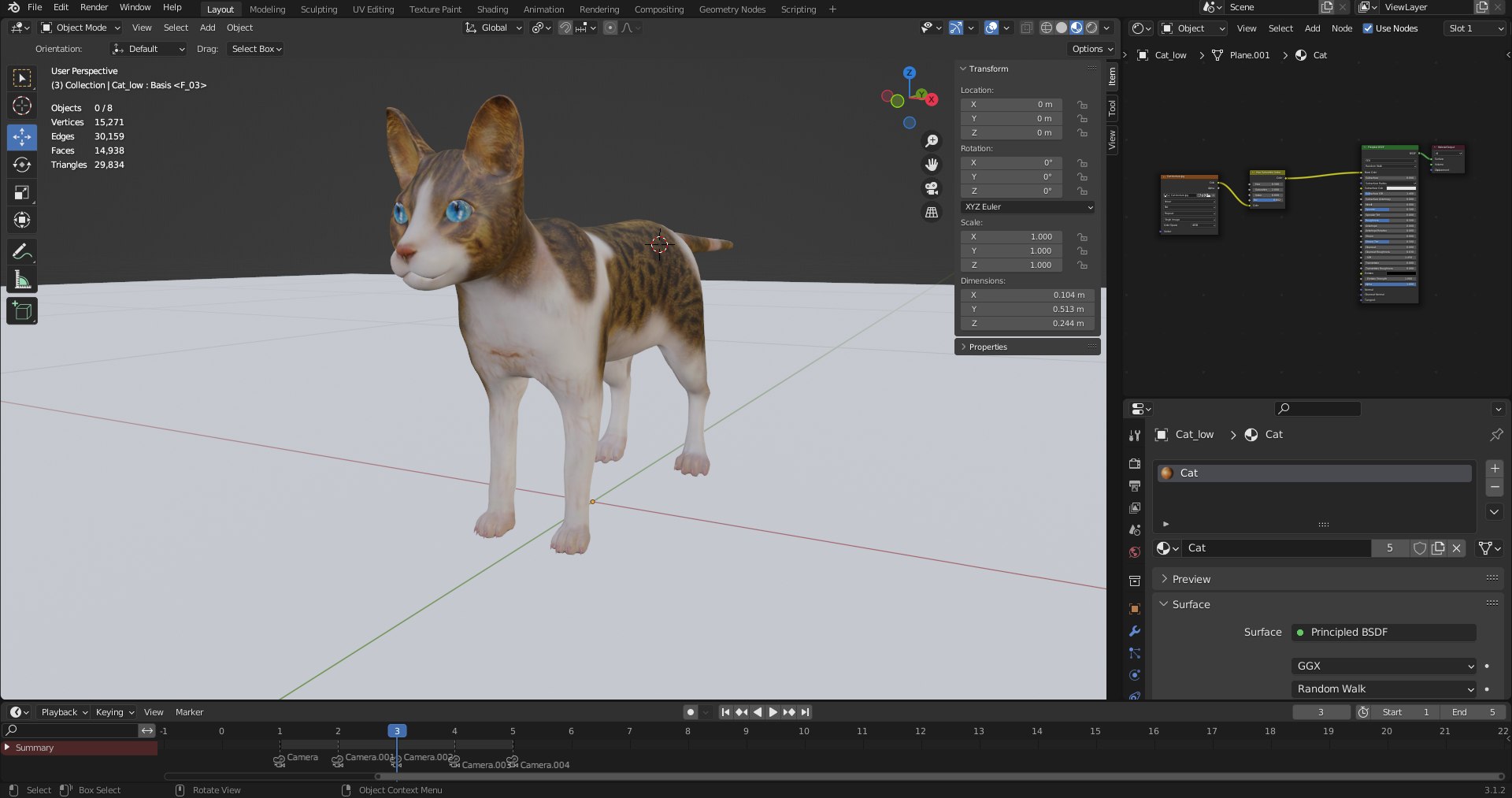The image size is (1512, 798).
Task: Click the Options button in viewport header
Action: [1092, 49]
